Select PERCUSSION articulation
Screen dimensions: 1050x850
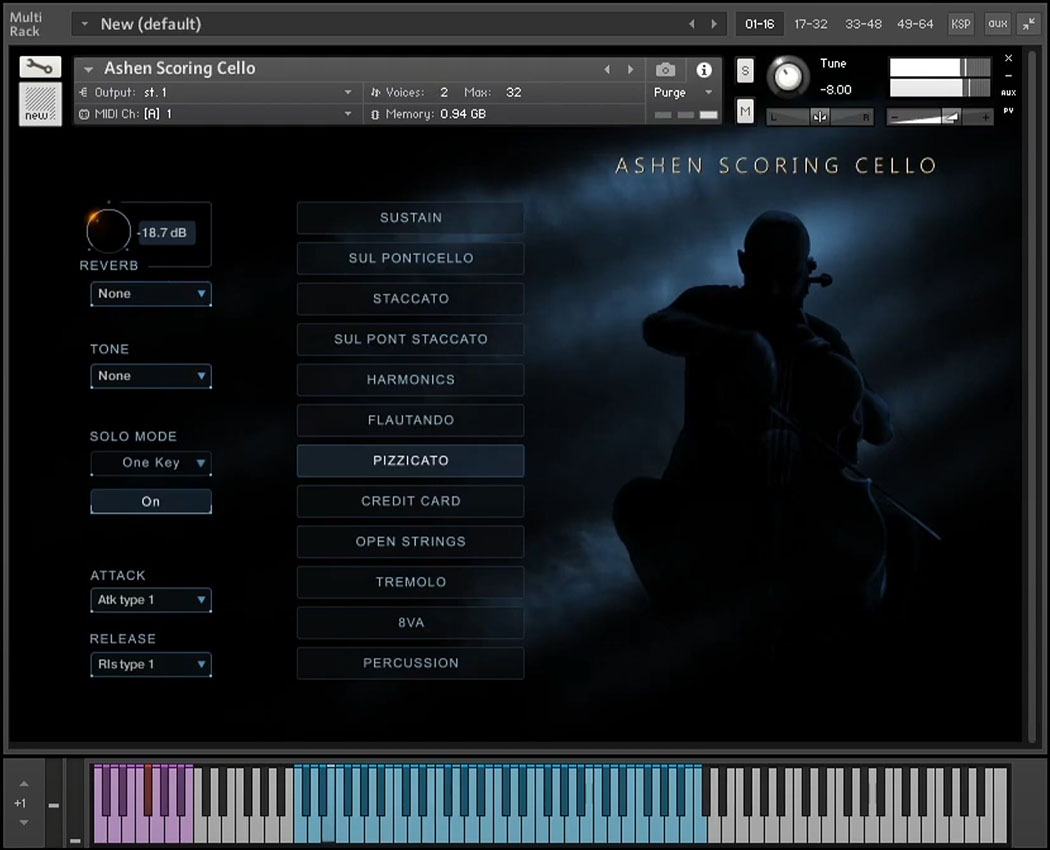click(410, 663)
